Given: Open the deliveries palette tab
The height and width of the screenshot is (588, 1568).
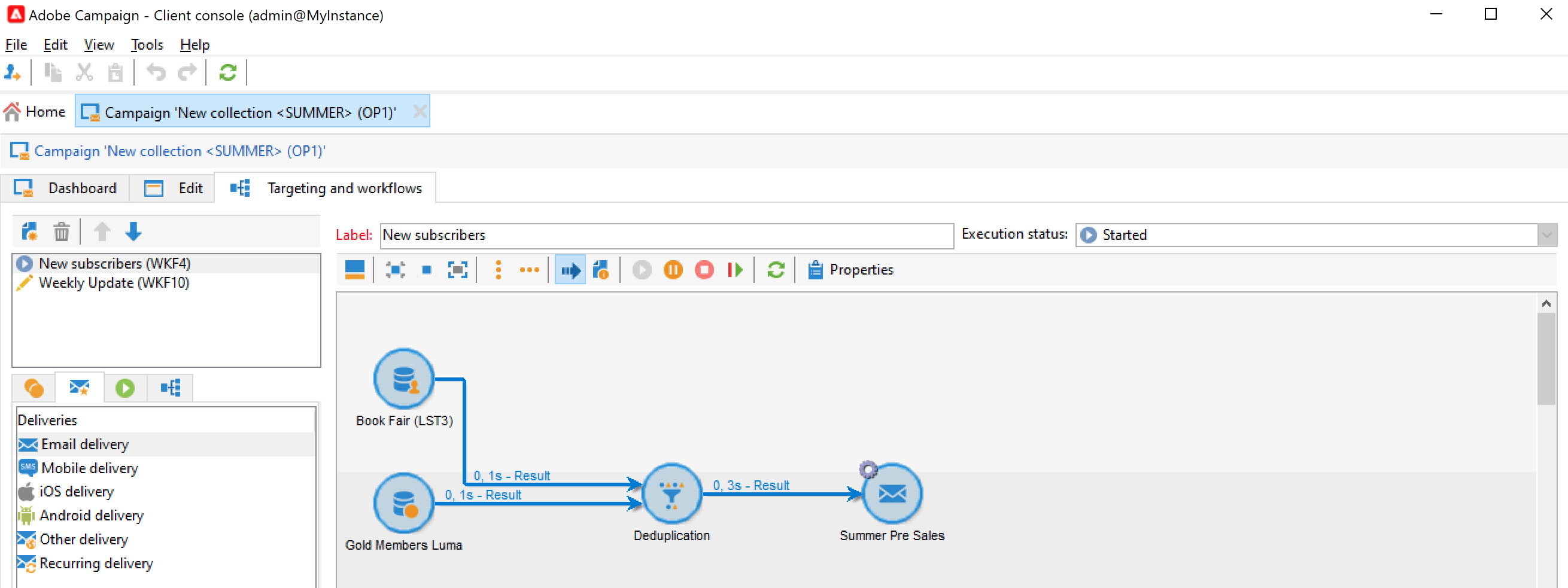Looking at the screenshot, I should click(x=80, y=388).
